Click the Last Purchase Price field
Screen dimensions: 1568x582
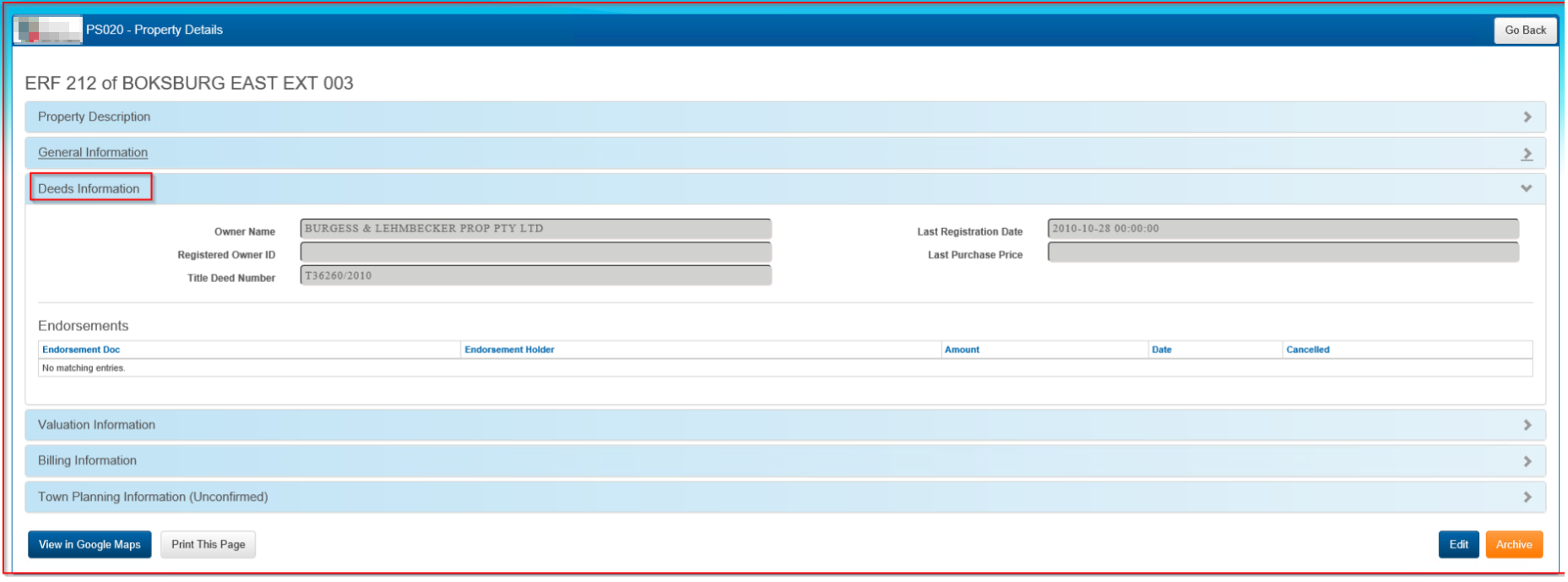[1282, 253]
